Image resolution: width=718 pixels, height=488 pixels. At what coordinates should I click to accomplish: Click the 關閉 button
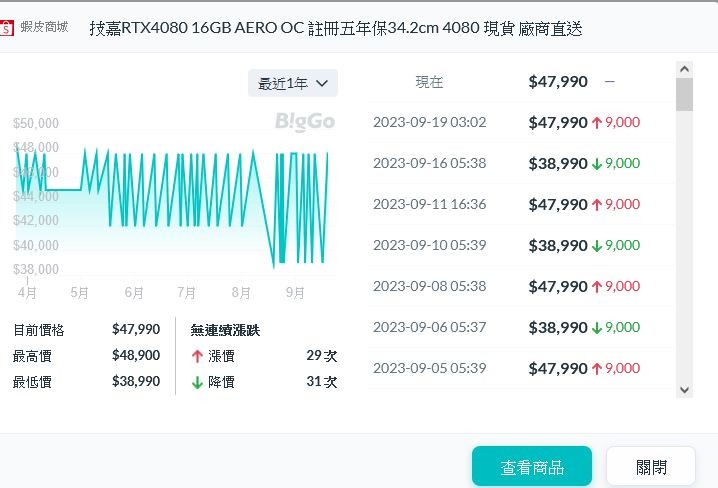coord(651,466)
